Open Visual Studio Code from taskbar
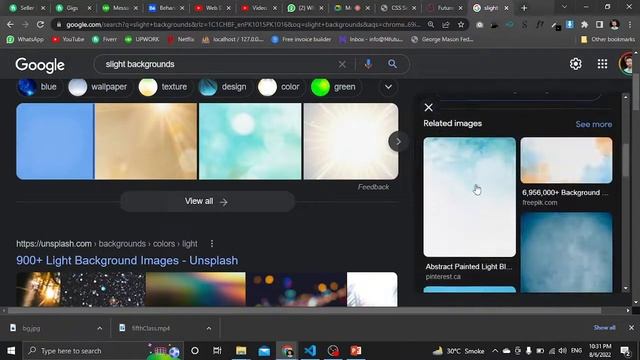Viewport: 640px width, 360px height. point(310,351)
